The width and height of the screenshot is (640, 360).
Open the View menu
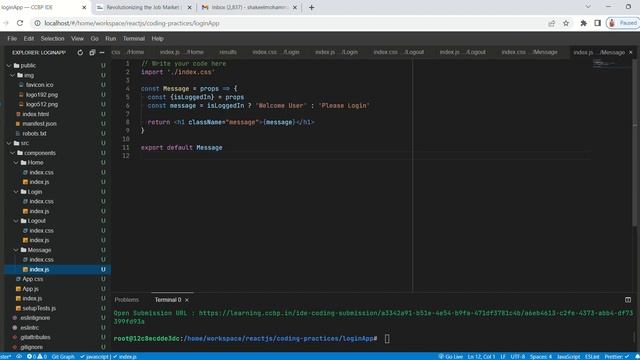(x=77, y=39)
